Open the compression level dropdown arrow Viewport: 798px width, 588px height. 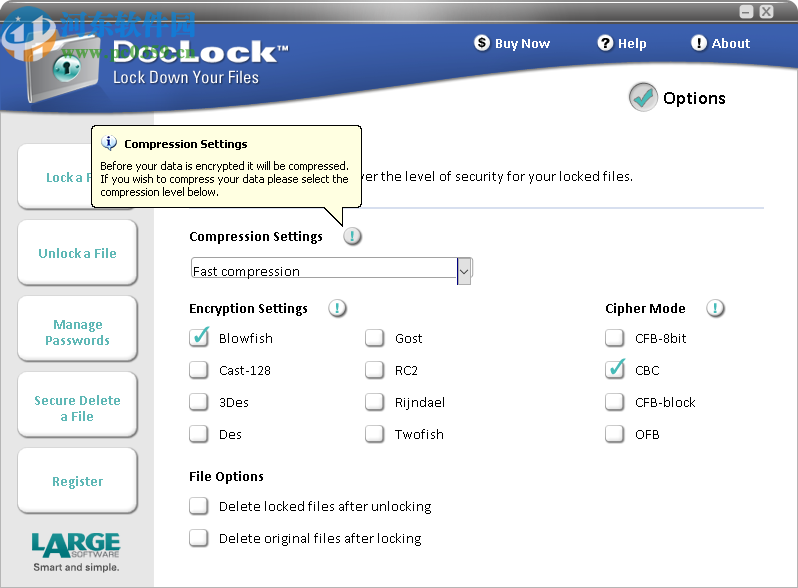(x=464, y=271)
